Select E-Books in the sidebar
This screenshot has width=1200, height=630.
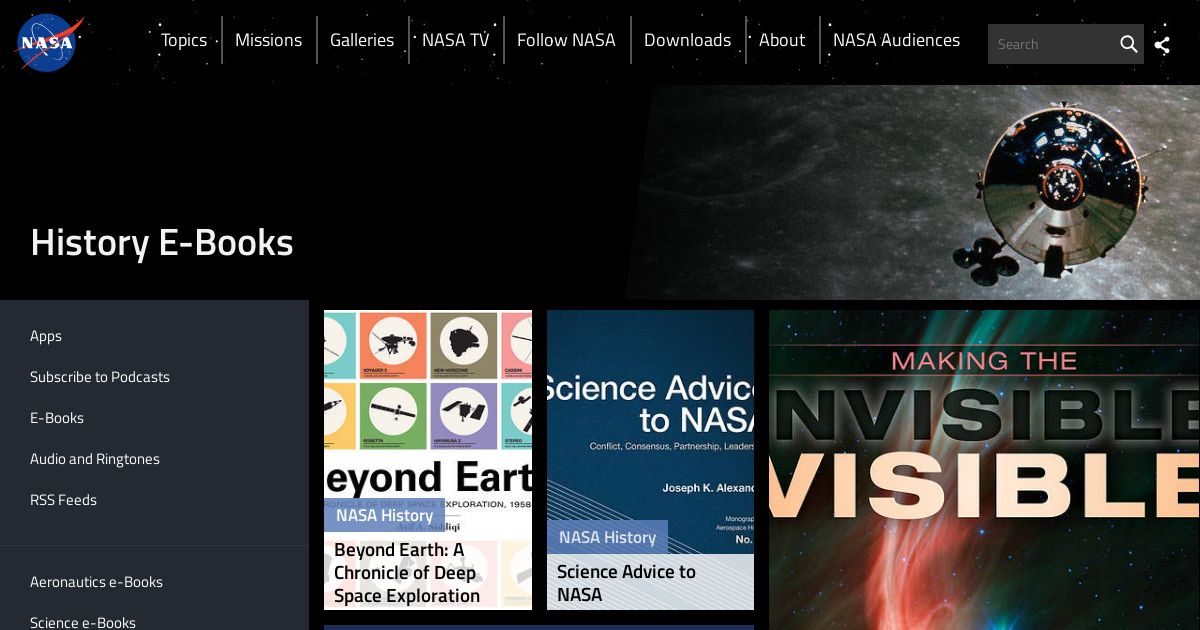pos(57,418)
